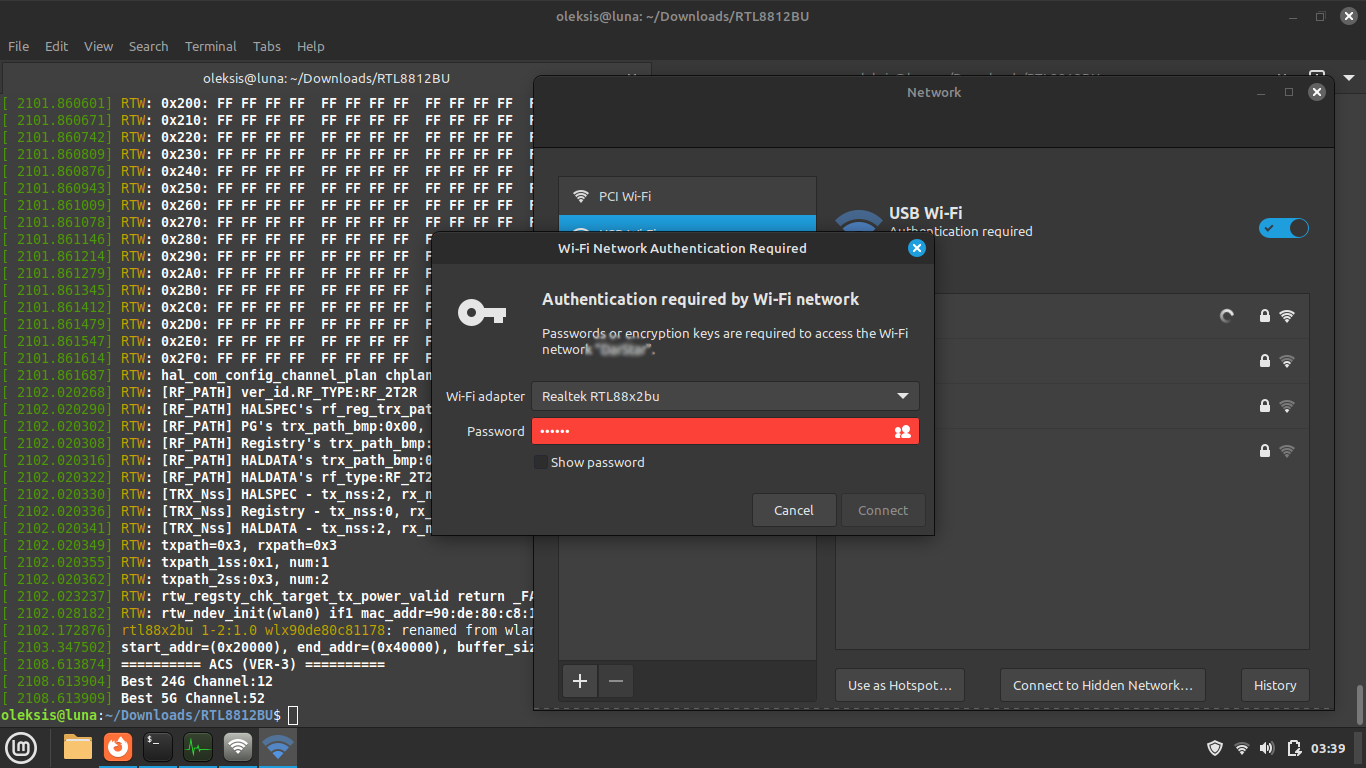Add a new connection with the plus button

click(580, 681)
